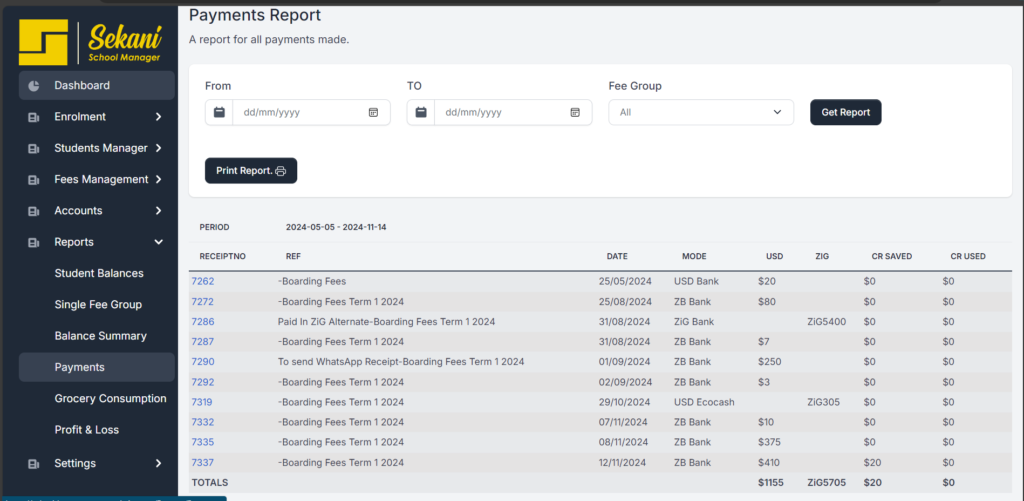Click the calendar icon beside From field

point(219,112)
